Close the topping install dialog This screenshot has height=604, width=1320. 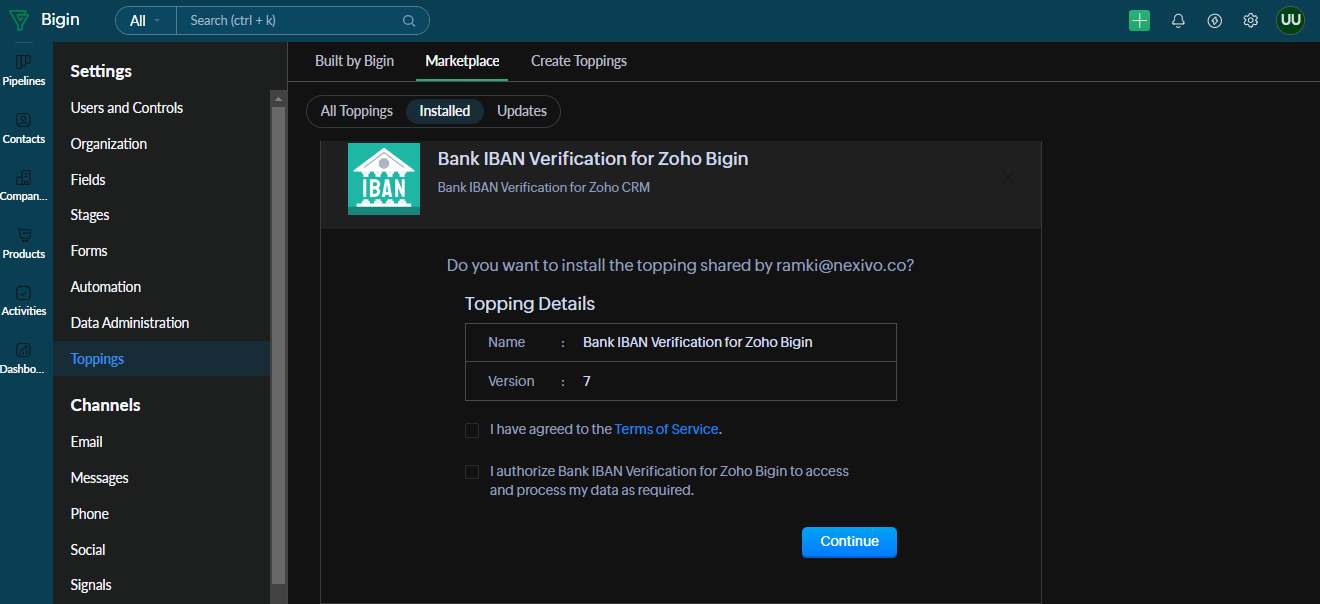pos(1008,177)
